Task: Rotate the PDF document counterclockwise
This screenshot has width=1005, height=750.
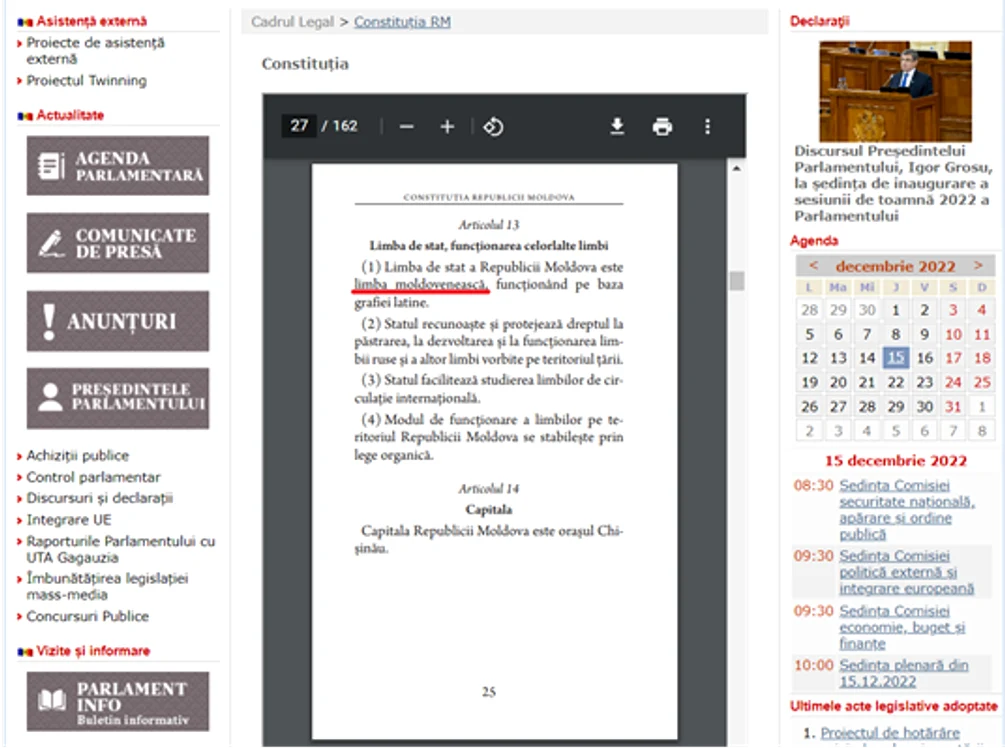Action: [x=493, y=127]
